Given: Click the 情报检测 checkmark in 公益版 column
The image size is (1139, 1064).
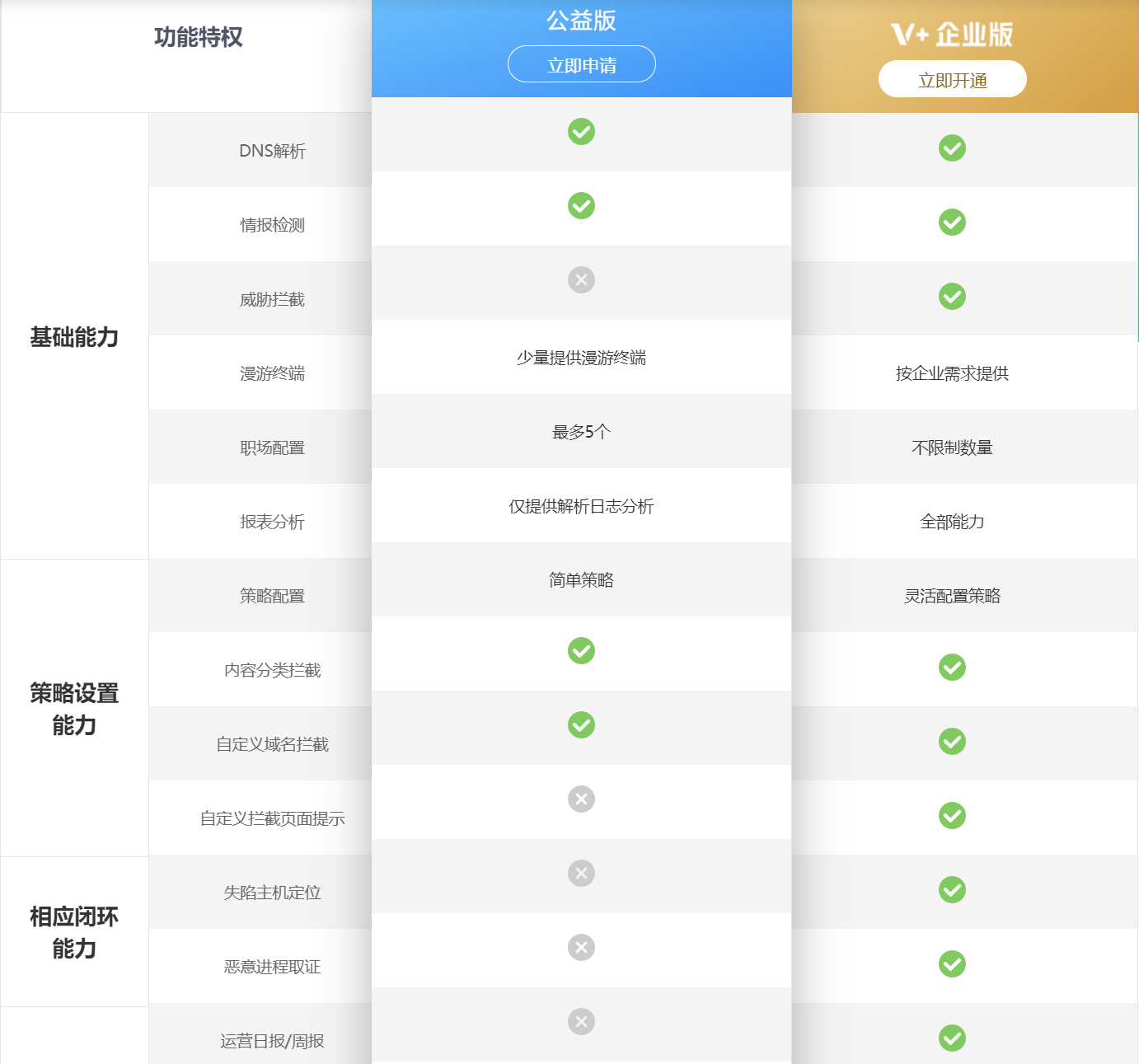Looking at the screenshot, I should (581, 206).
